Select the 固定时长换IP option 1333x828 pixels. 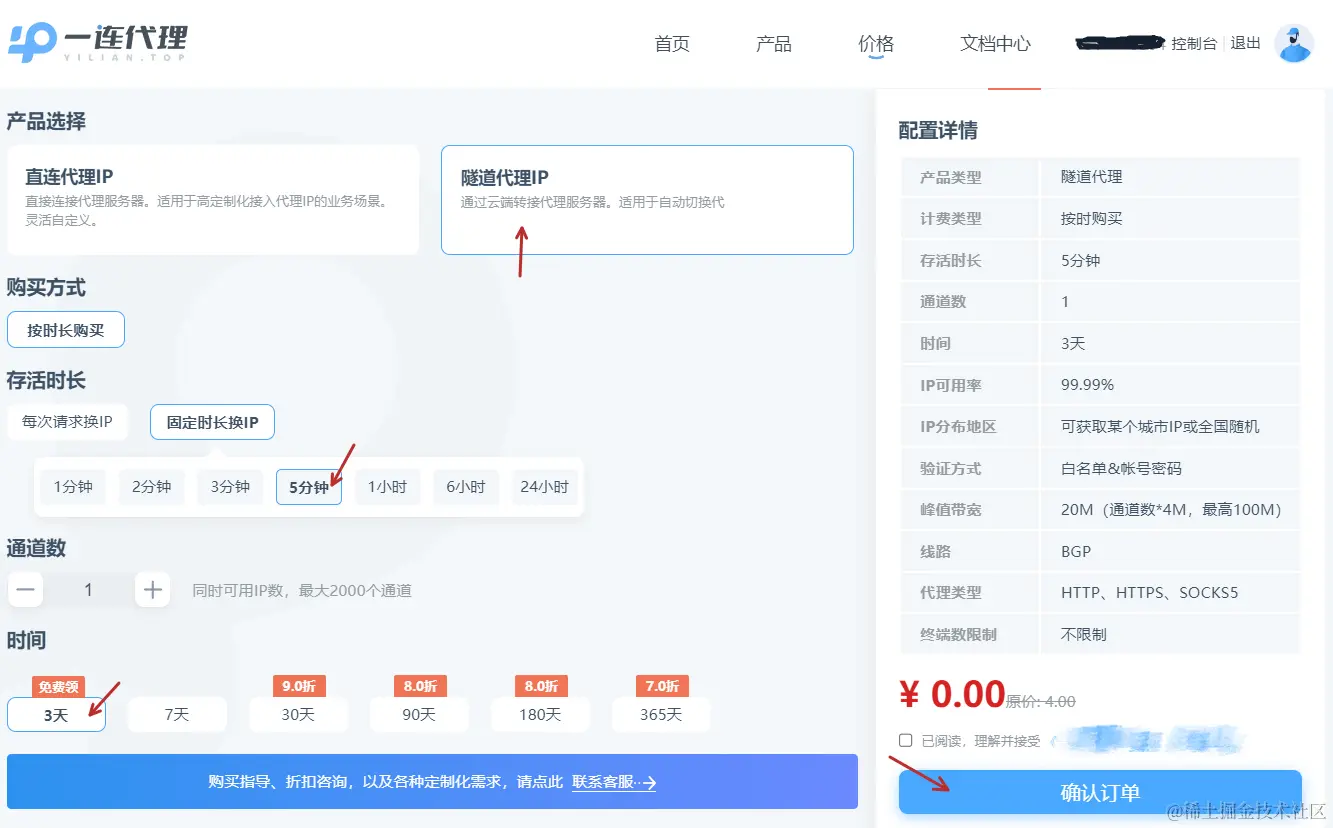click(212, 422)
